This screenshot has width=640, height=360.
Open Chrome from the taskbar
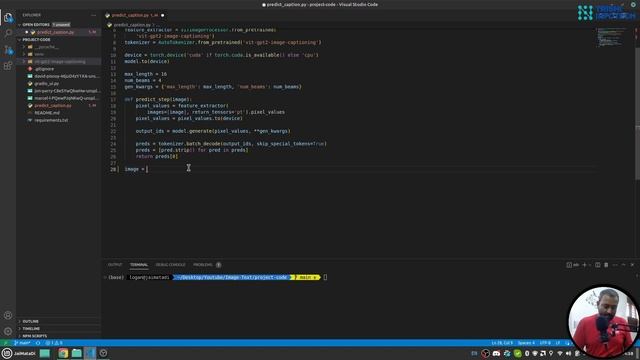(x=63, y=353)
